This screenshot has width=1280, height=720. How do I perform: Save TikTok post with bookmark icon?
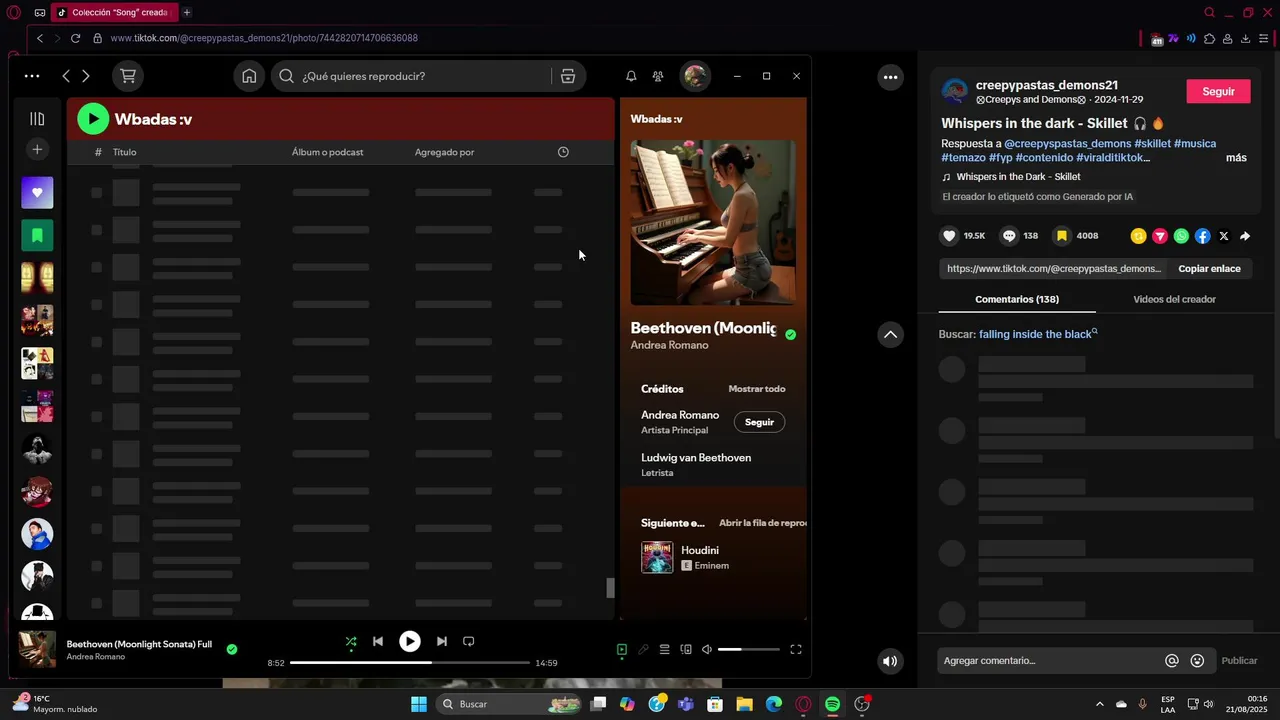(1062, 236)
